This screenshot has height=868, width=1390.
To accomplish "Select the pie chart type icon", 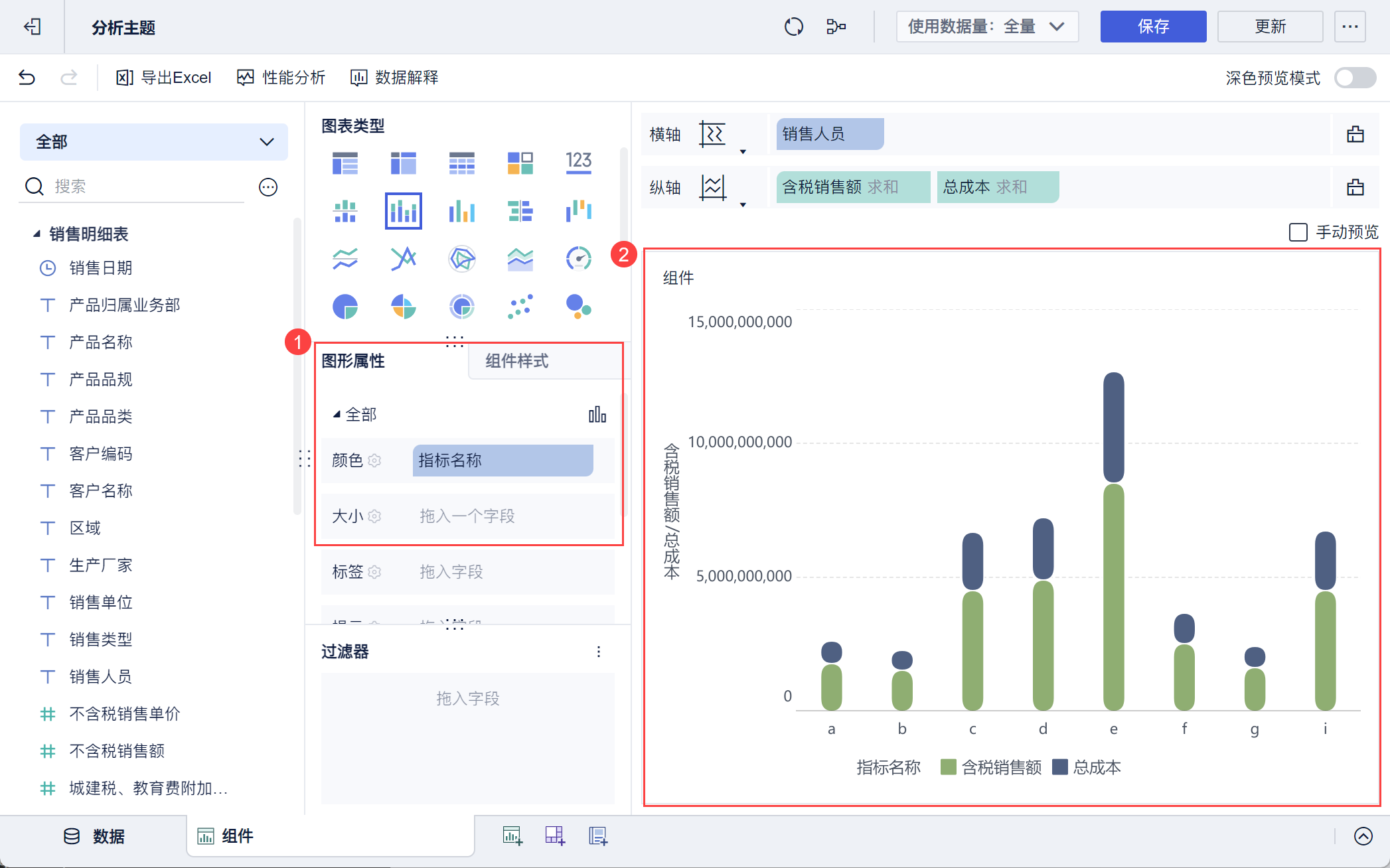I will [345, 307].
